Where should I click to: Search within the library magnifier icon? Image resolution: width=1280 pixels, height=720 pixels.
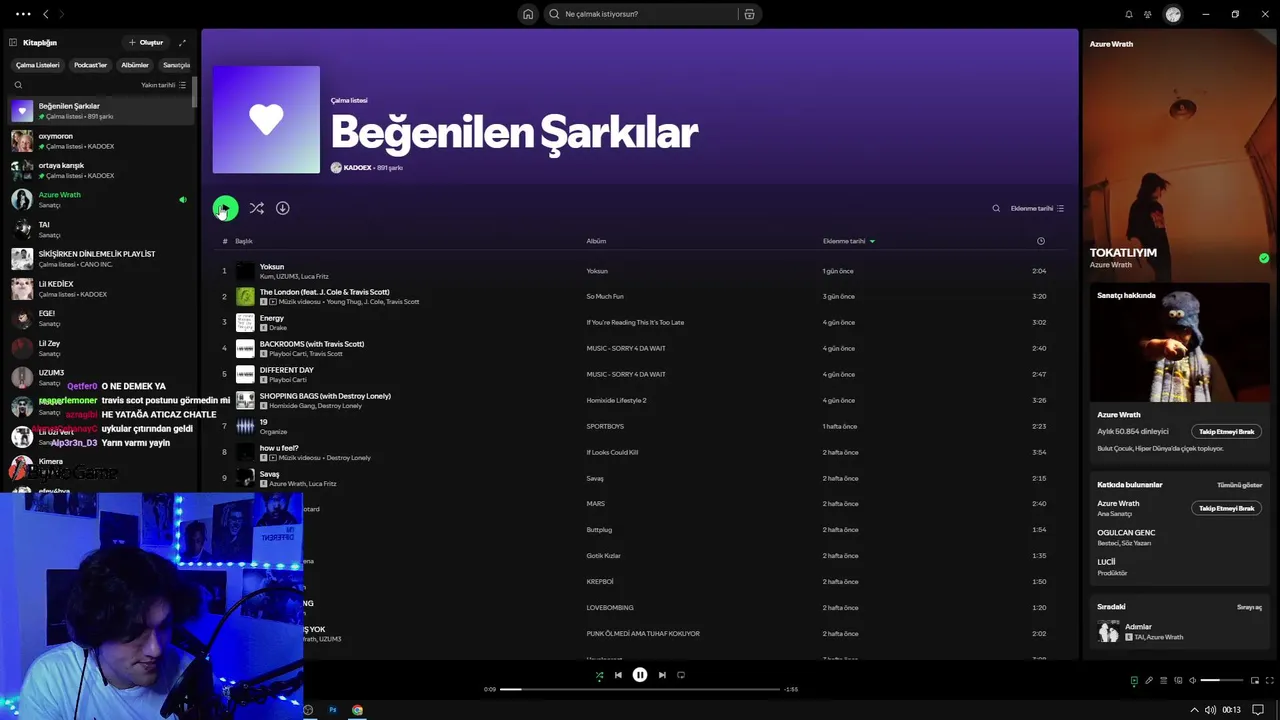point(18,85)
